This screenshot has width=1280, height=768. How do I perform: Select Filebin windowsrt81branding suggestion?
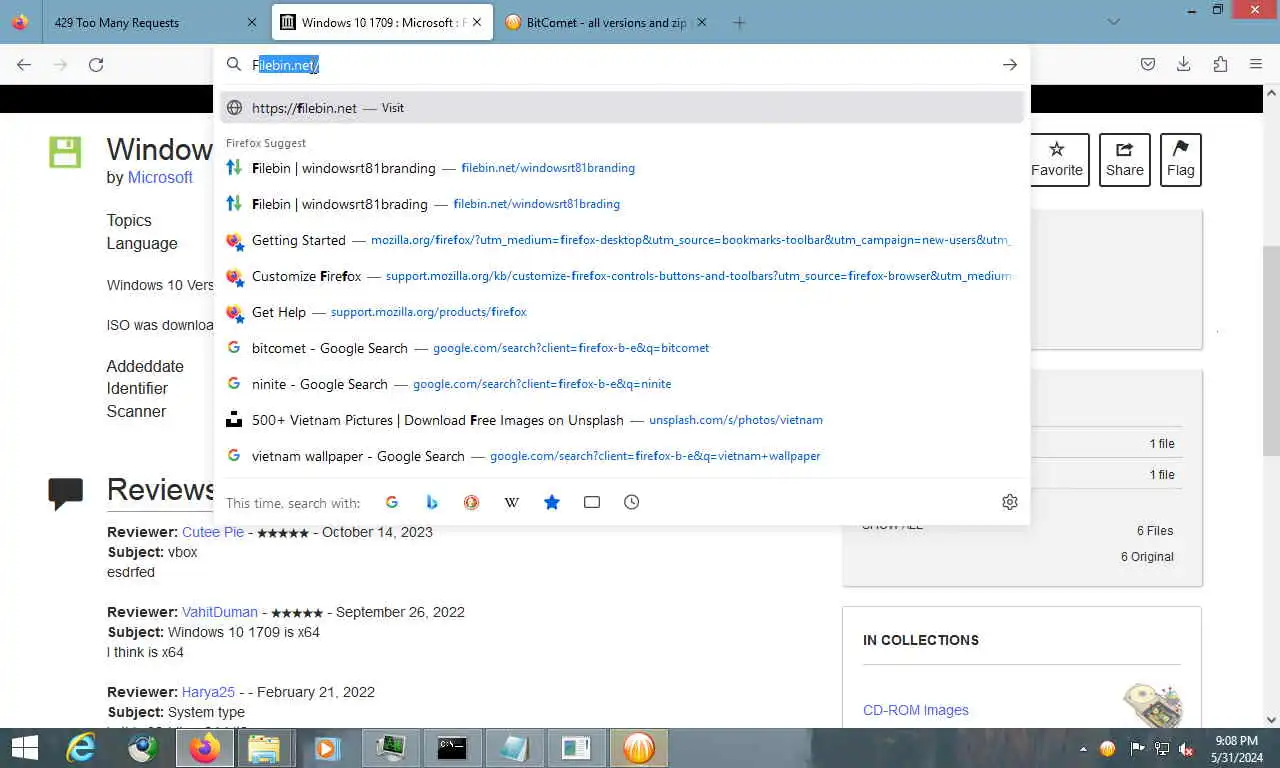pyautogui.click(x=622, y=168)
